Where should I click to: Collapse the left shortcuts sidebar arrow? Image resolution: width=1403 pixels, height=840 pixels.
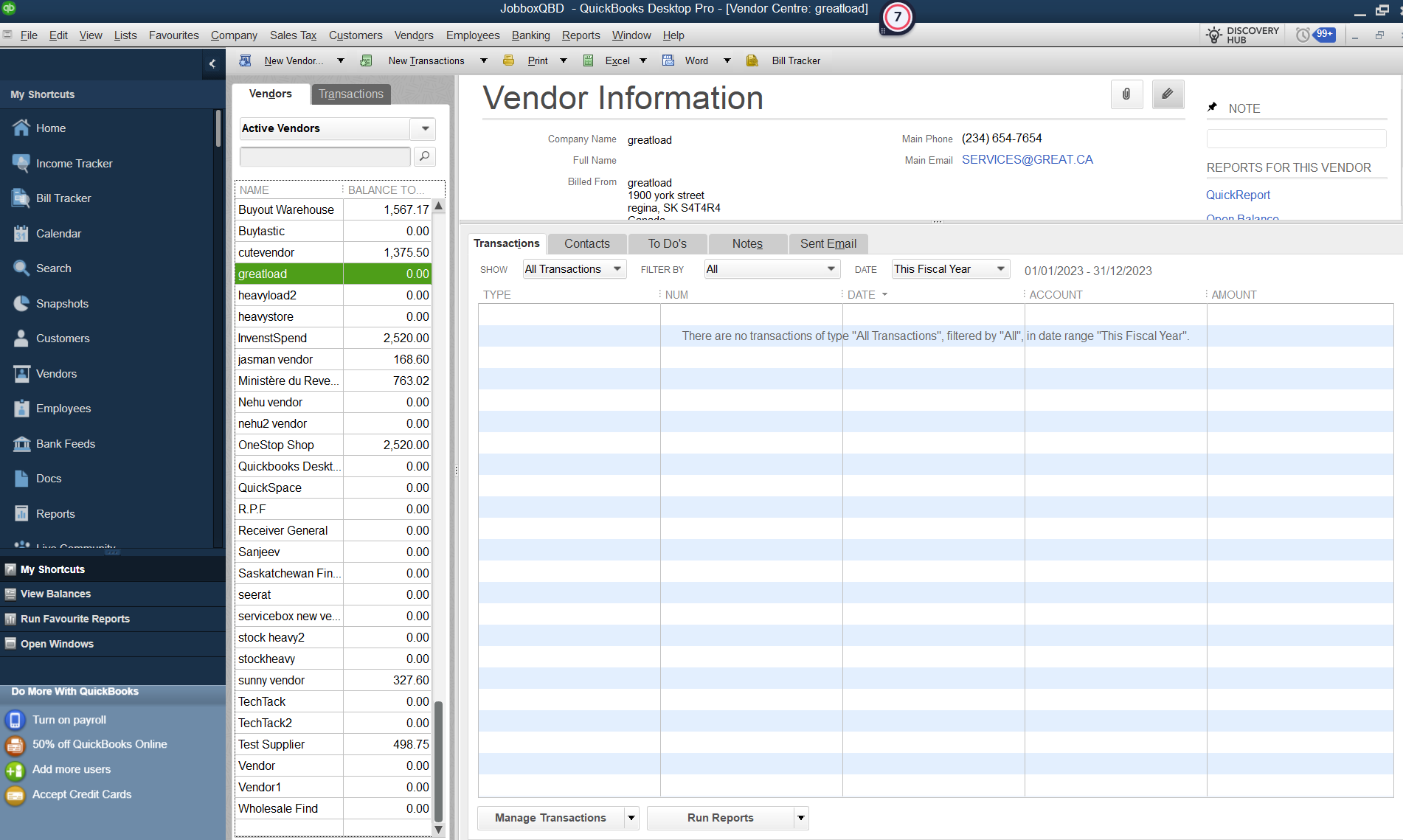coord(212,63)
